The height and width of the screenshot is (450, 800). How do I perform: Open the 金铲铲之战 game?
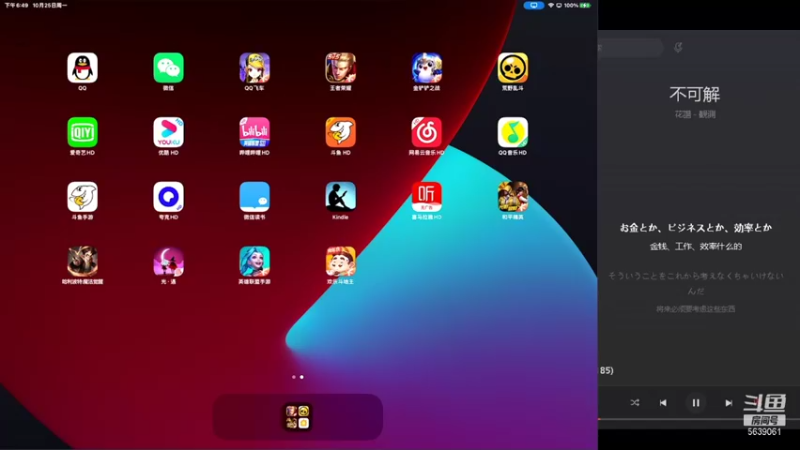click(427, 68)
